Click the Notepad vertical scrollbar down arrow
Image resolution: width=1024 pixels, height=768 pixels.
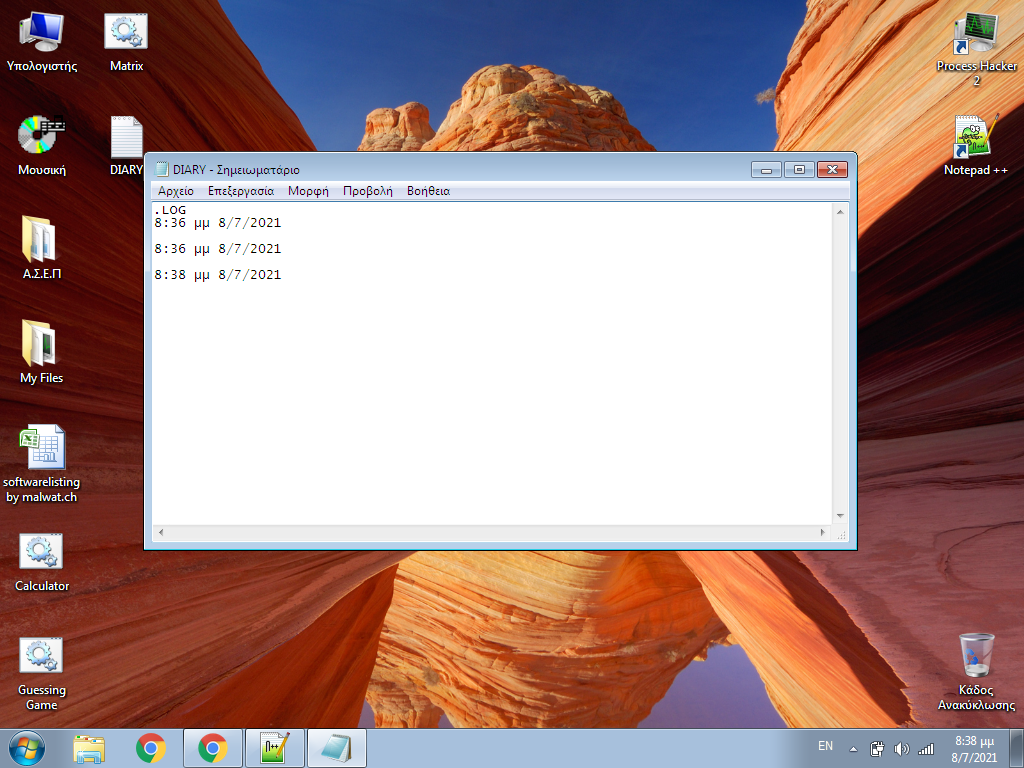coord(841,516)
